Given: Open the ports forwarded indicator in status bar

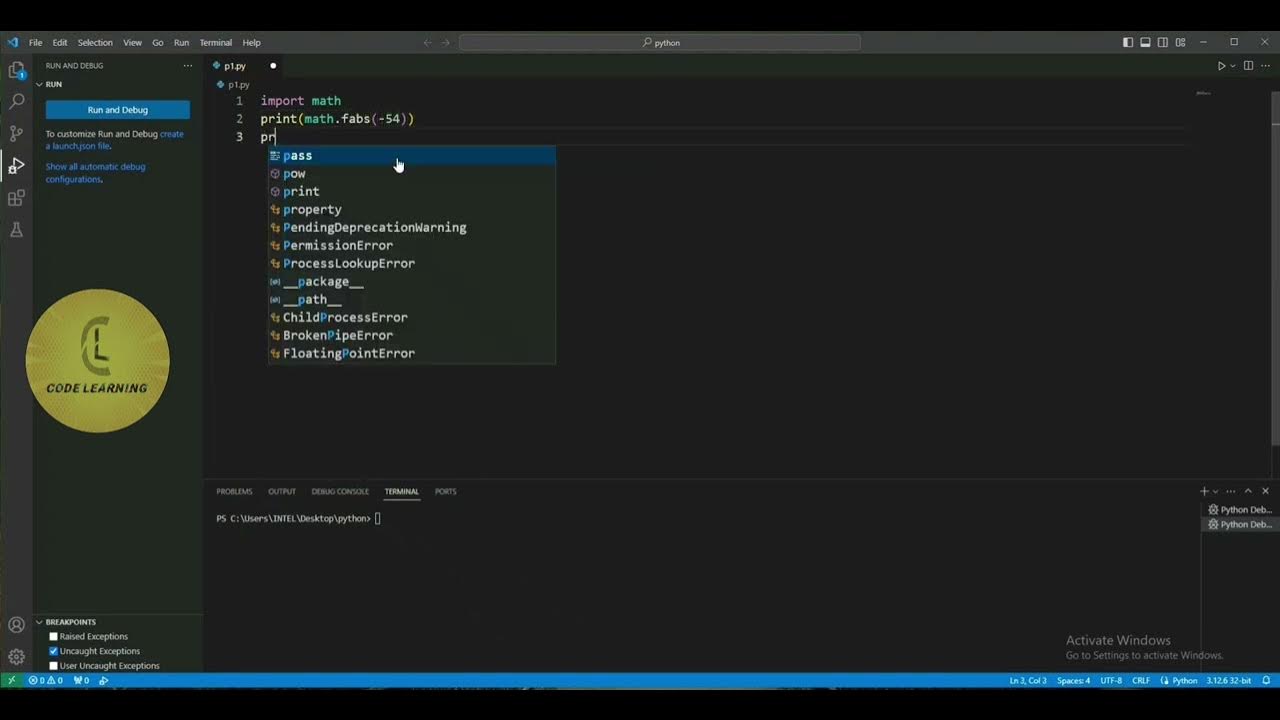Looking at the screenshot, I should coord(81,680).
